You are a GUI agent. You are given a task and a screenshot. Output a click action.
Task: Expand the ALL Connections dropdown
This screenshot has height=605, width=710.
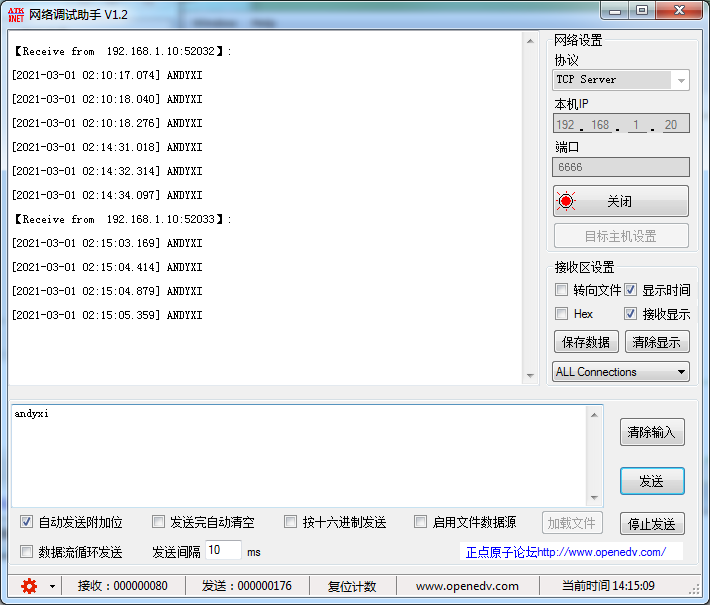621,372
